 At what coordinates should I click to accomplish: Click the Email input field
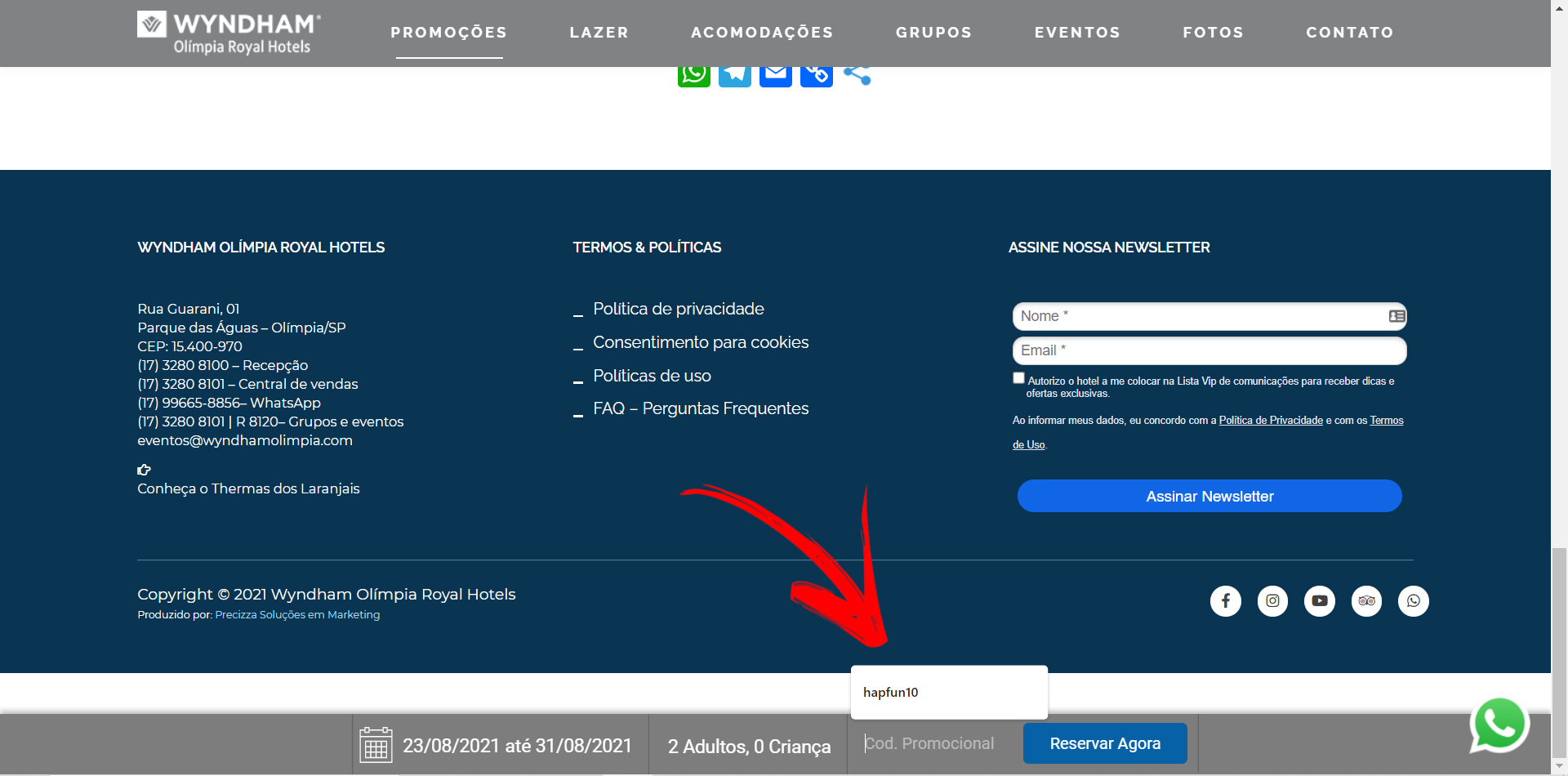[x=1209, y=350]
